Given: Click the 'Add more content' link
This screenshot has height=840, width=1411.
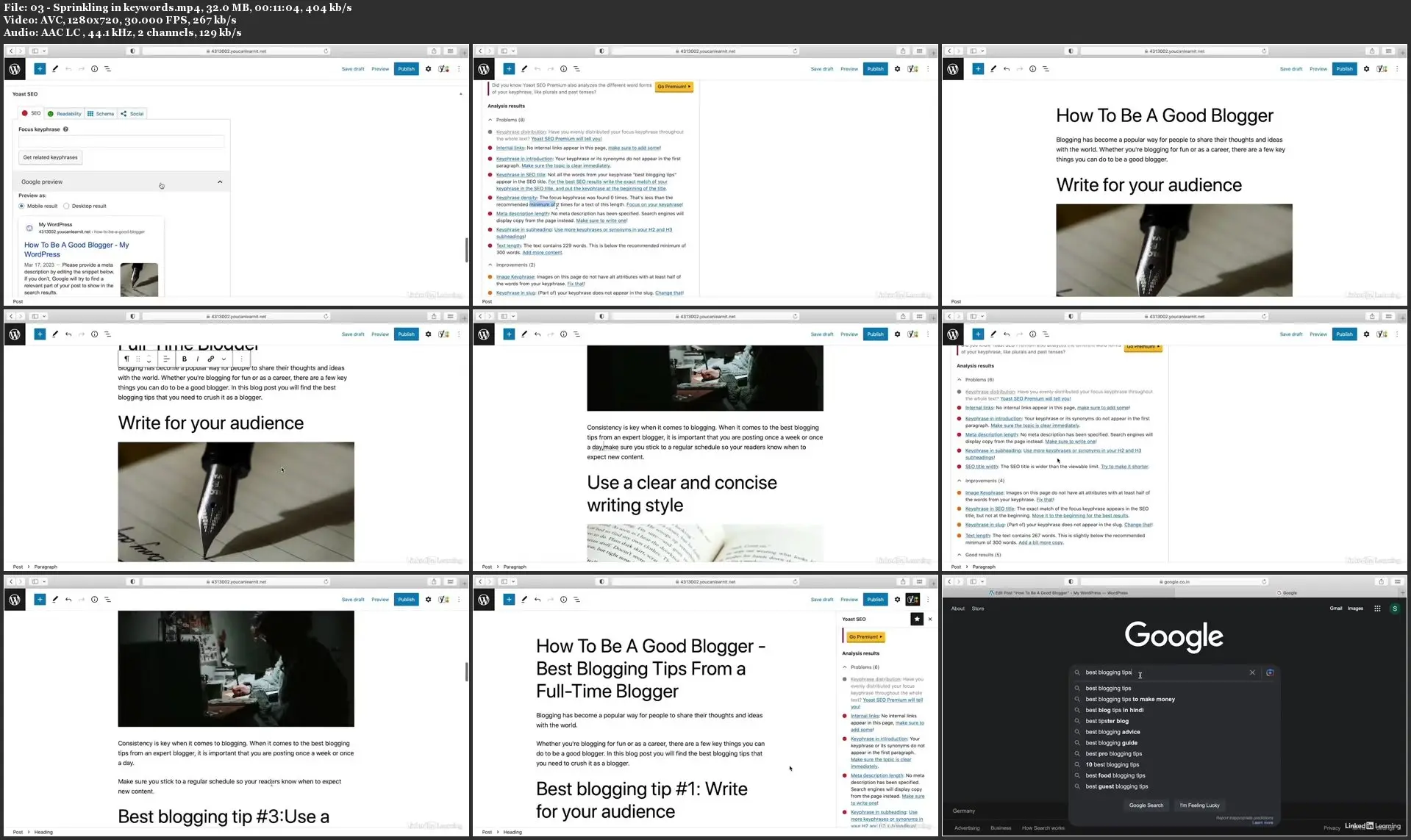Looking at the screenshot, I should [x=542, y=253].
